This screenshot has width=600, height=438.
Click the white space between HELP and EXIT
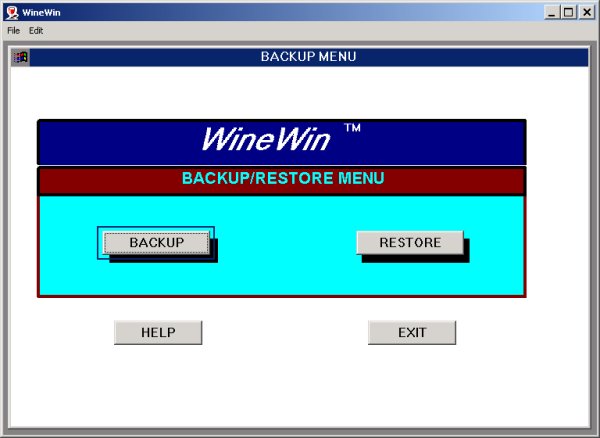[285, 333]
